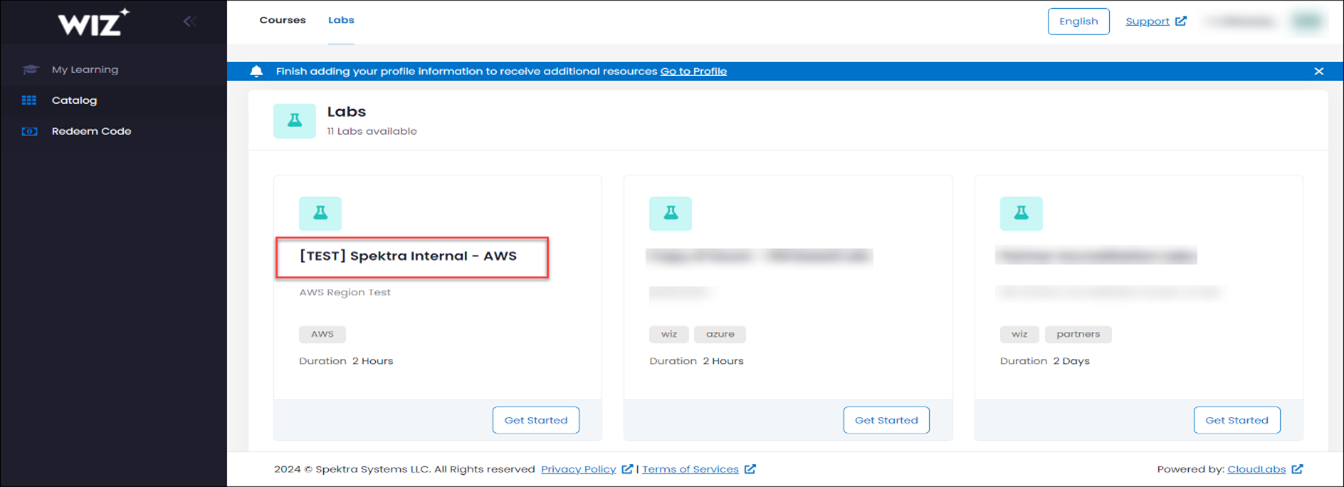Click Duration 2 Days text

[1045, 361]
